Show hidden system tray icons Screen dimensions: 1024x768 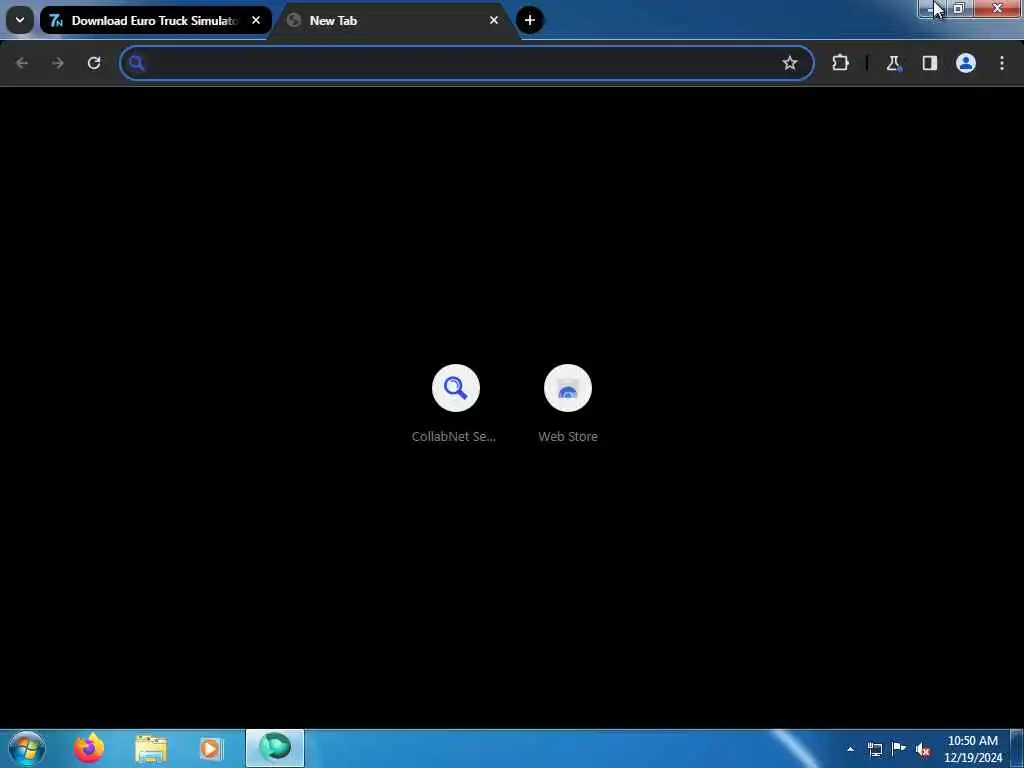pyautogui.click(x=850, y=749)
